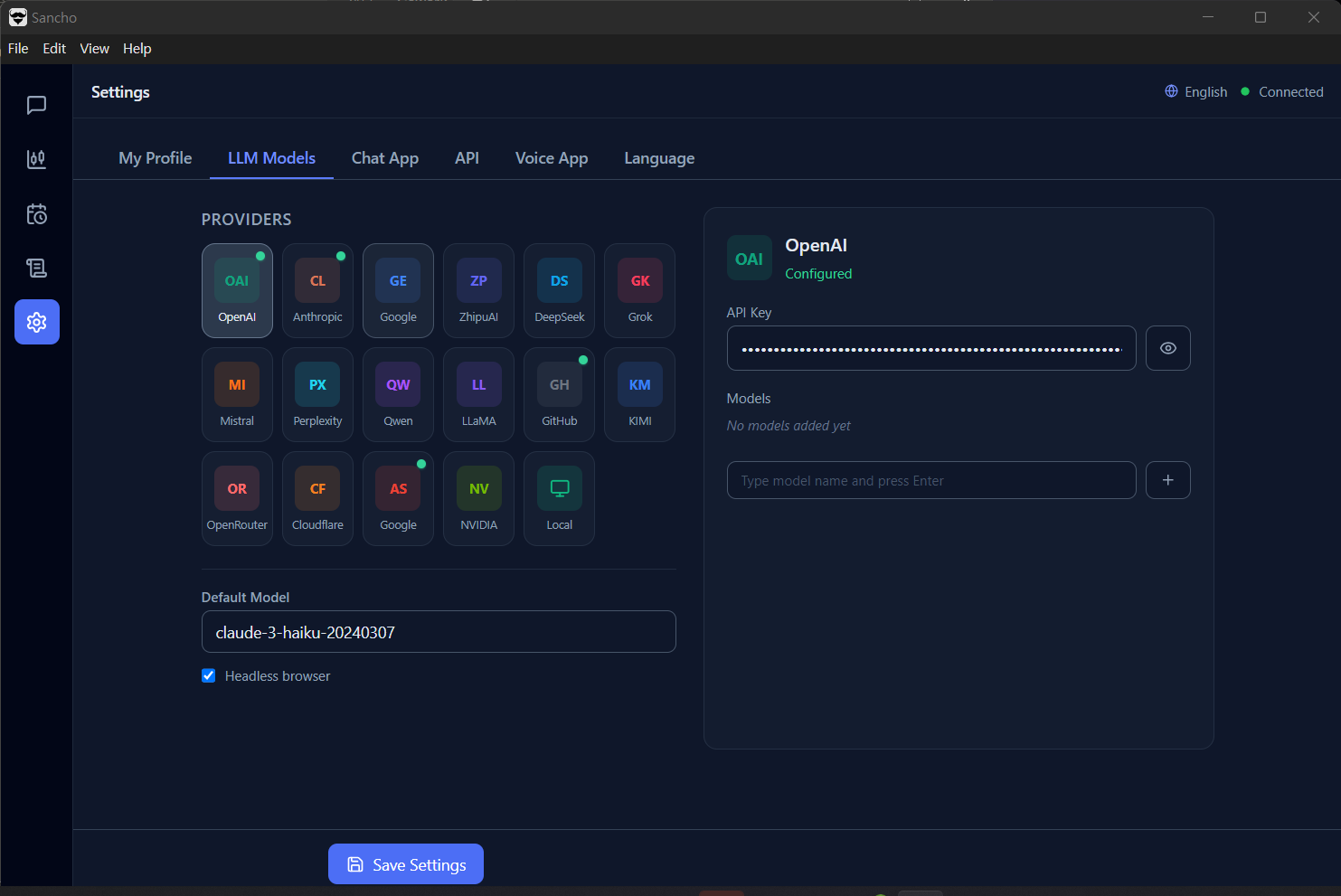Switch to the Chat App tab
Viewport: 1341px width, 896px height.
click(385, 158)
